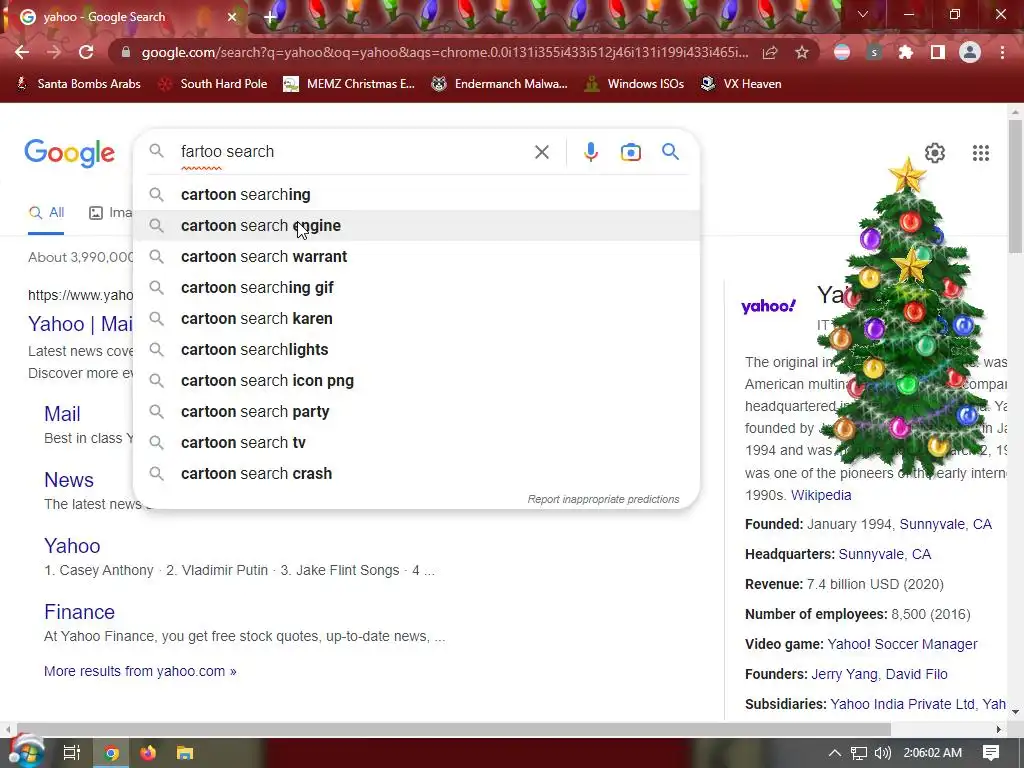Close the yahoo - Google Search tab
This screenshot has height=768, width=1024.
pyautogui.click(x=232, y=17)
